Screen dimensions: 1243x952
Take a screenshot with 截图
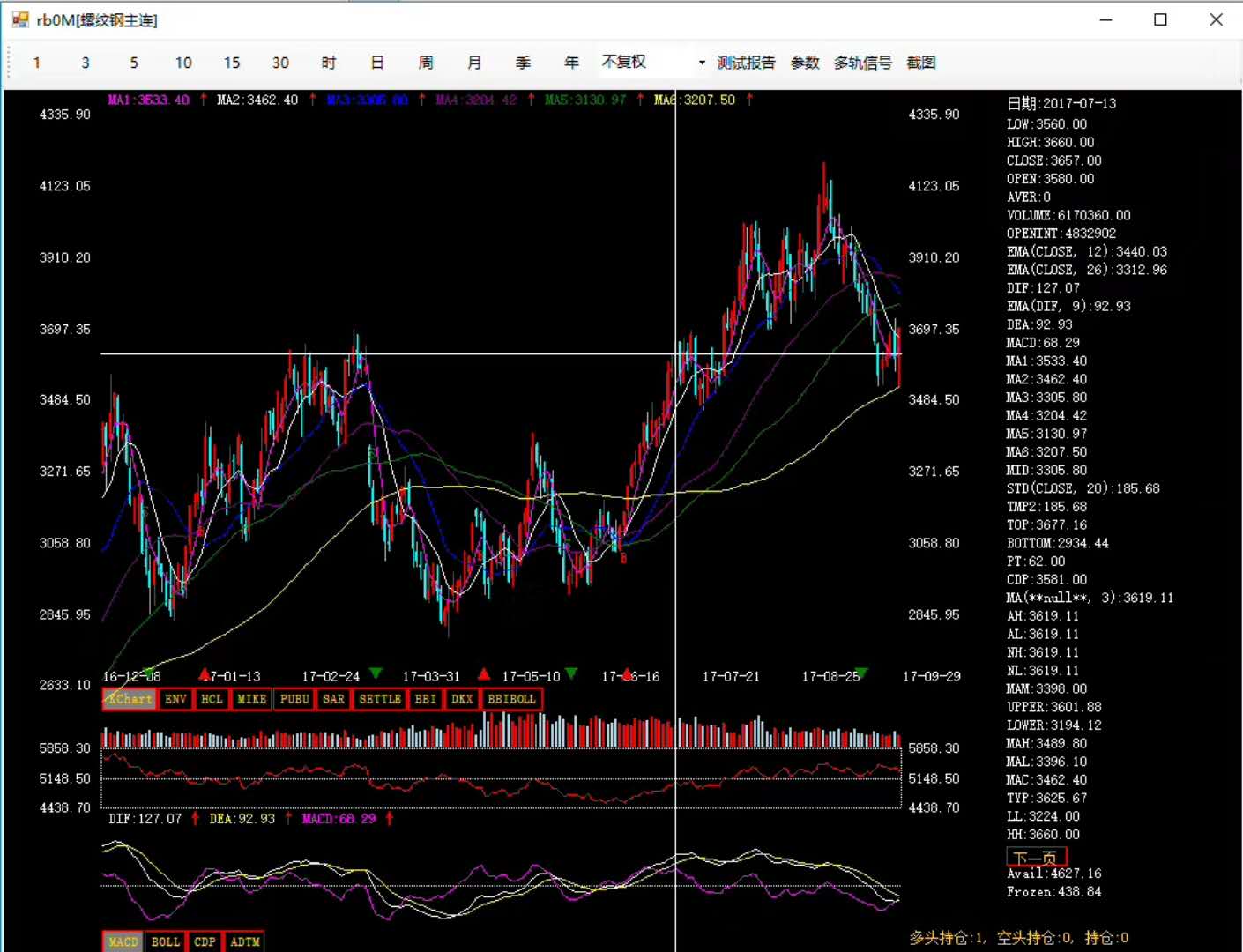tap(921, 63)
